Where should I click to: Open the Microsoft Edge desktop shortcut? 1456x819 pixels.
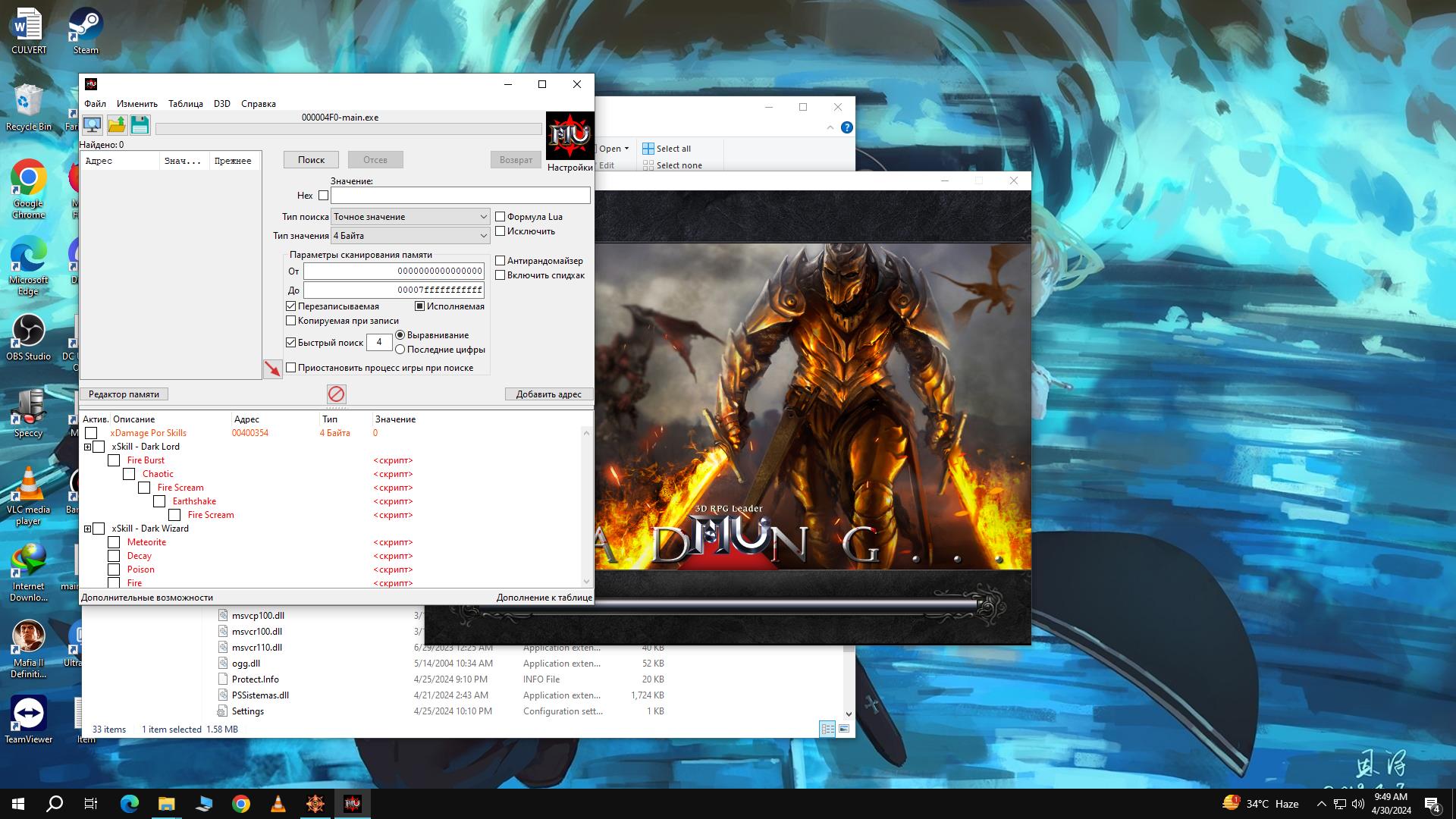pos(29,265)
